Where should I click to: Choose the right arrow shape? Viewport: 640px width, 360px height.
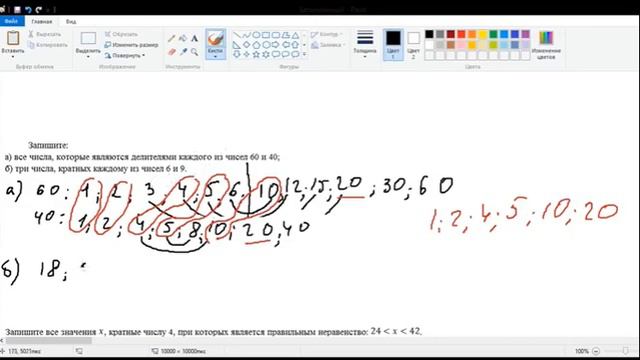[x=276, y=45]
